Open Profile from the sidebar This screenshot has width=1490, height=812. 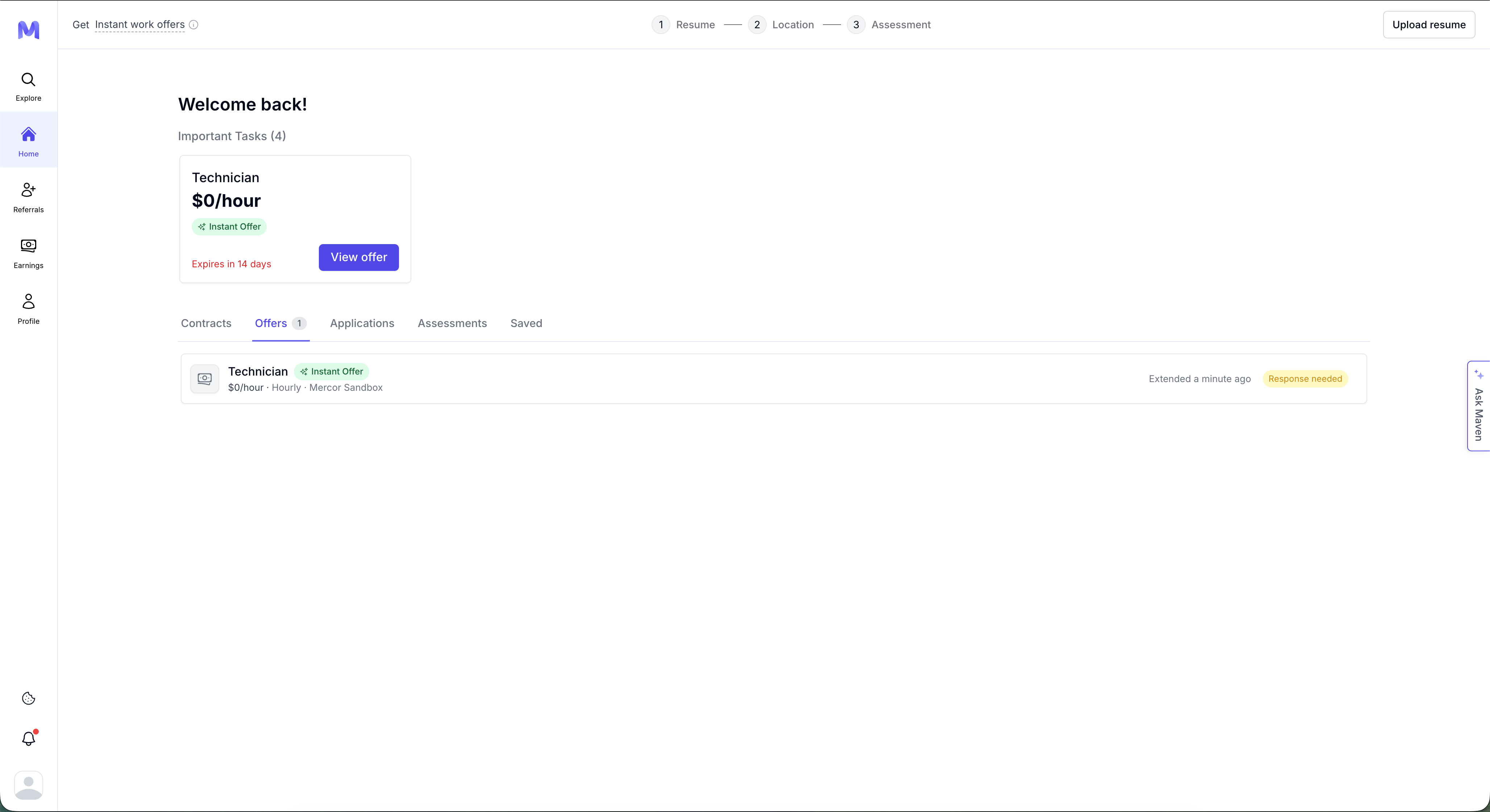click(x=28, y=309)
